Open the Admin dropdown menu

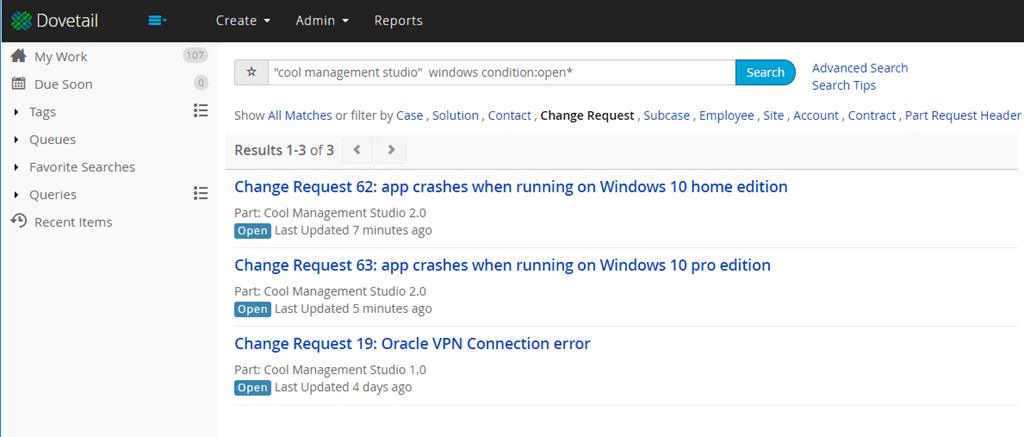[x=322, y=20]
